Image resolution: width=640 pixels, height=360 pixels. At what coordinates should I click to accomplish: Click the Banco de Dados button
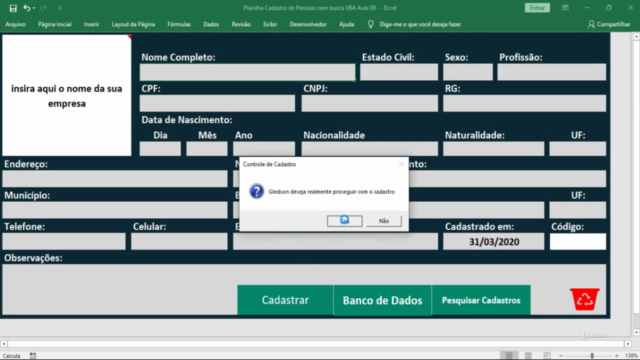point(382,300)
